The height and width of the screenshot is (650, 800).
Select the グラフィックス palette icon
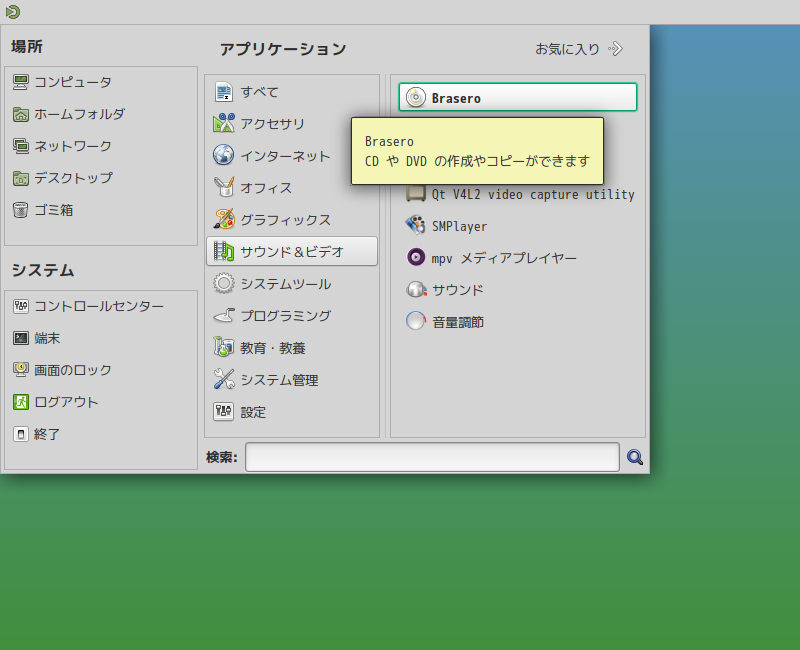tap(223, 219)
